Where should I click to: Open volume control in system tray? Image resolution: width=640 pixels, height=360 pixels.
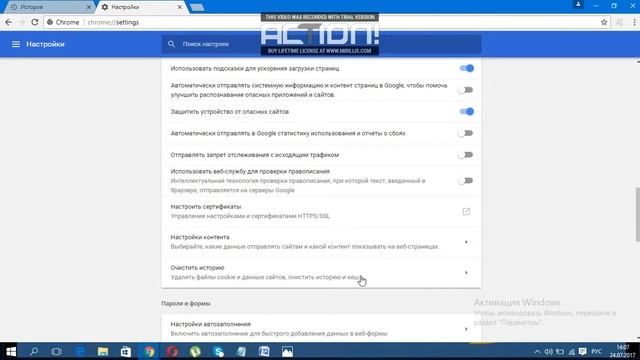coord(549,351)
